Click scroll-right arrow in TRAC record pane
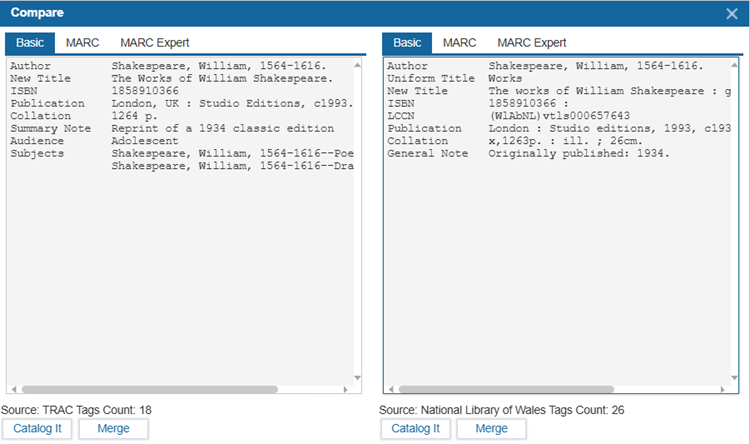The image size is (750, 444). pyautogui.click(x=345, y=389)
